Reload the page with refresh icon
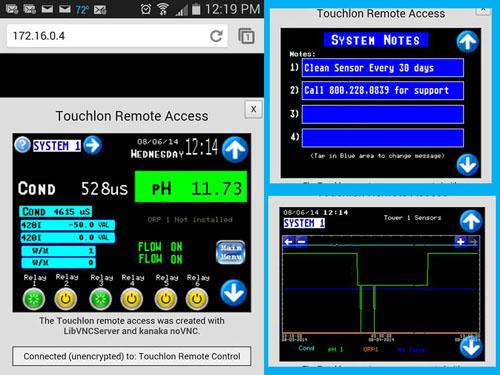 [216, 36]
